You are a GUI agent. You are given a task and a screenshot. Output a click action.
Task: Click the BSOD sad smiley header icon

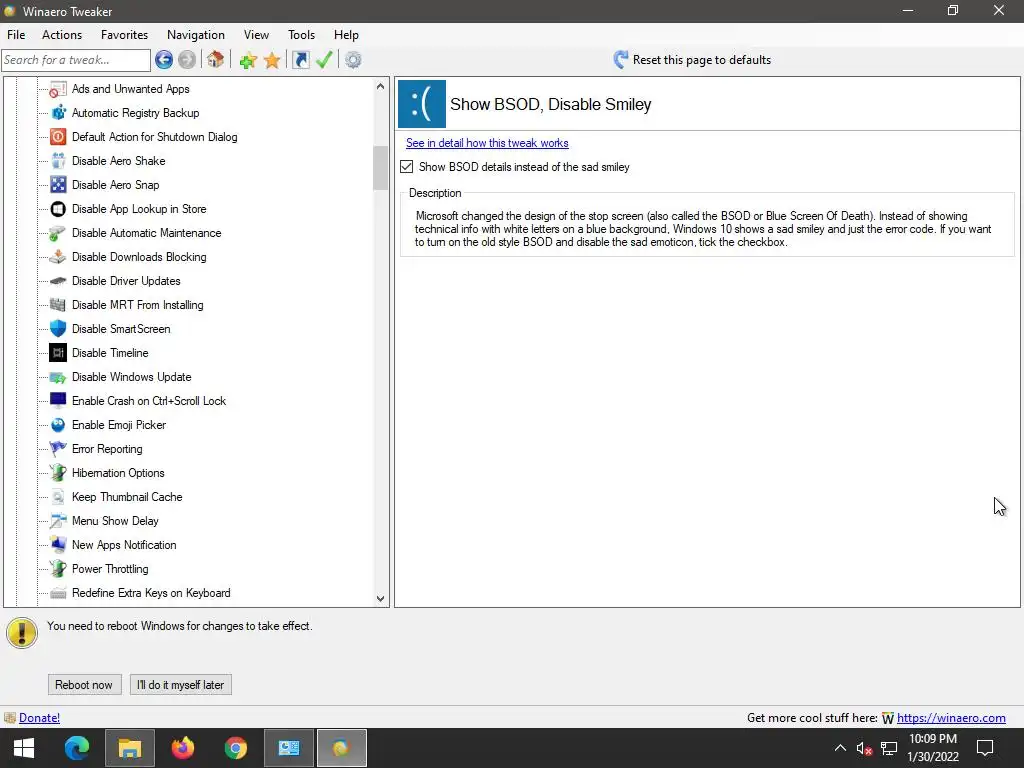coord(422,104)
